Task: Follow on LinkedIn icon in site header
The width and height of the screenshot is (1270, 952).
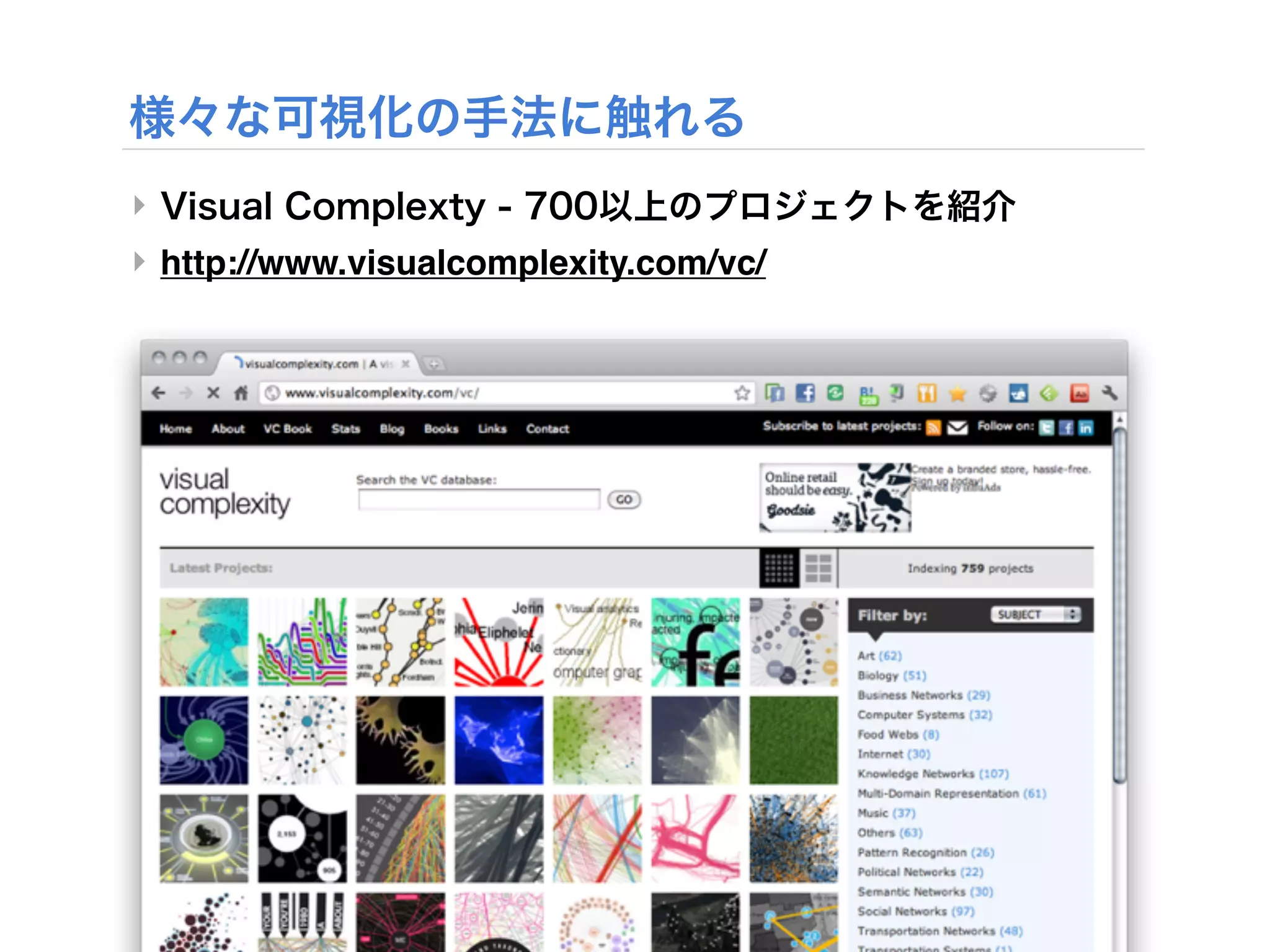Action: 1086,428
